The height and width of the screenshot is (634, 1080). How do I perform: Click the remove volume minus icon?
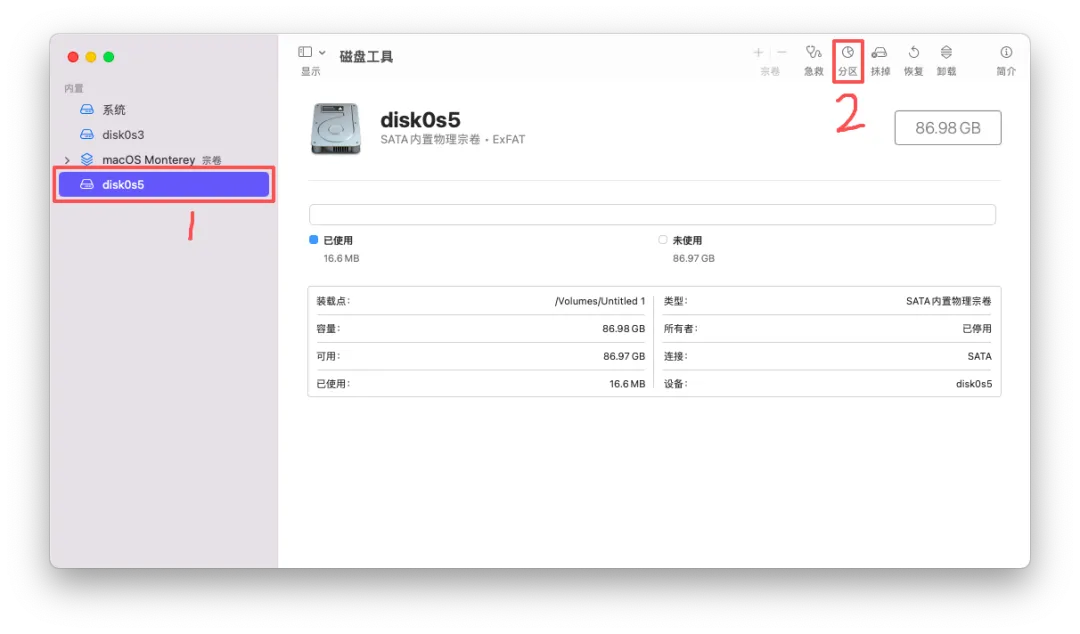tap(782, 52)
